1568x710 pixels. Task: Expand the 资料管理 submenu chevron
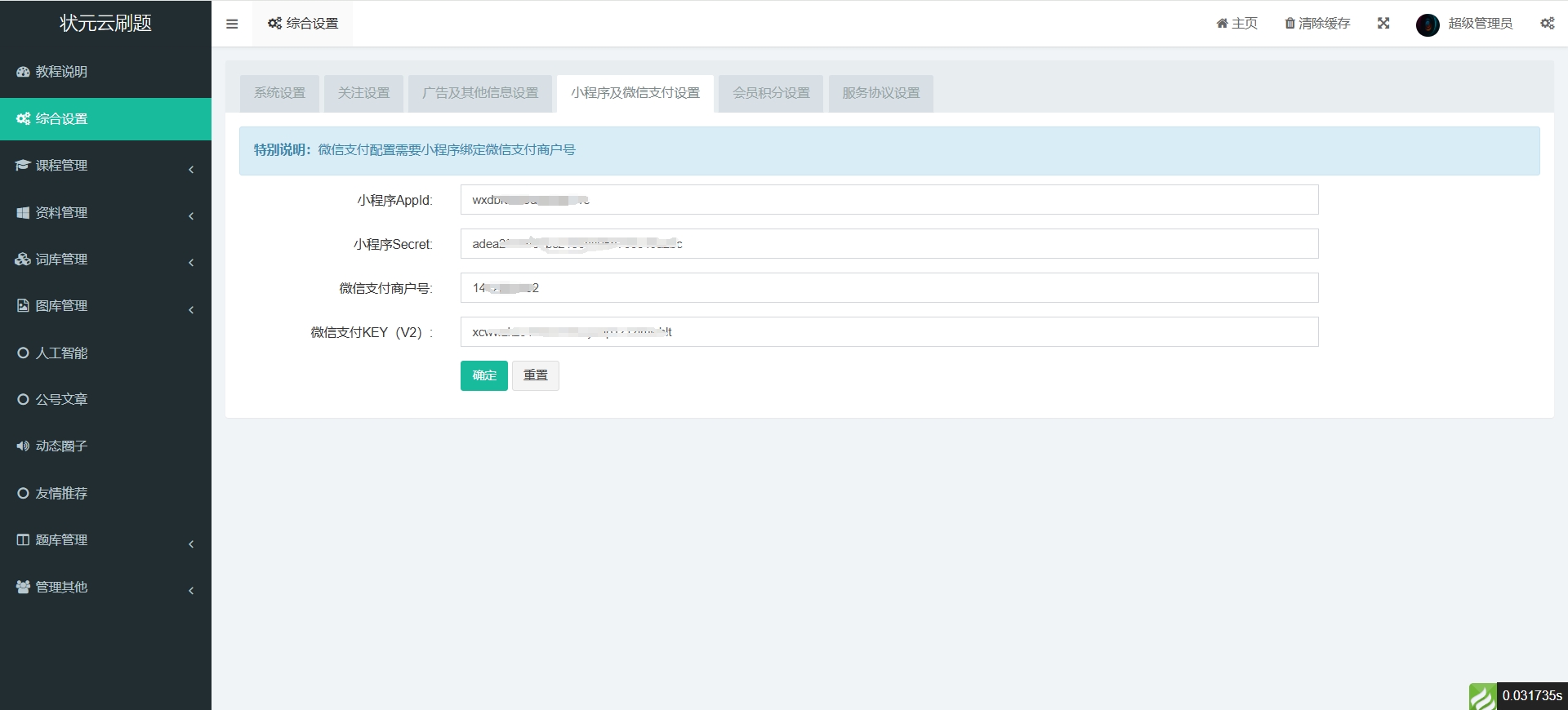click(191, 215)
